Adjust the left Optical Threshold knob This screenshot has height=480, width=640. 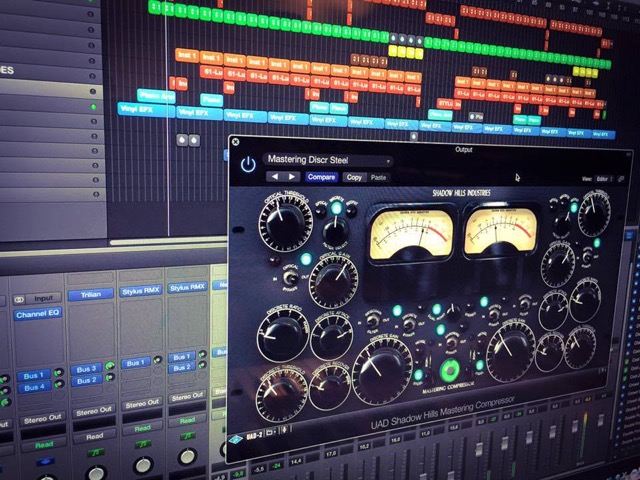pyautogui.click(x=284, y=223)
